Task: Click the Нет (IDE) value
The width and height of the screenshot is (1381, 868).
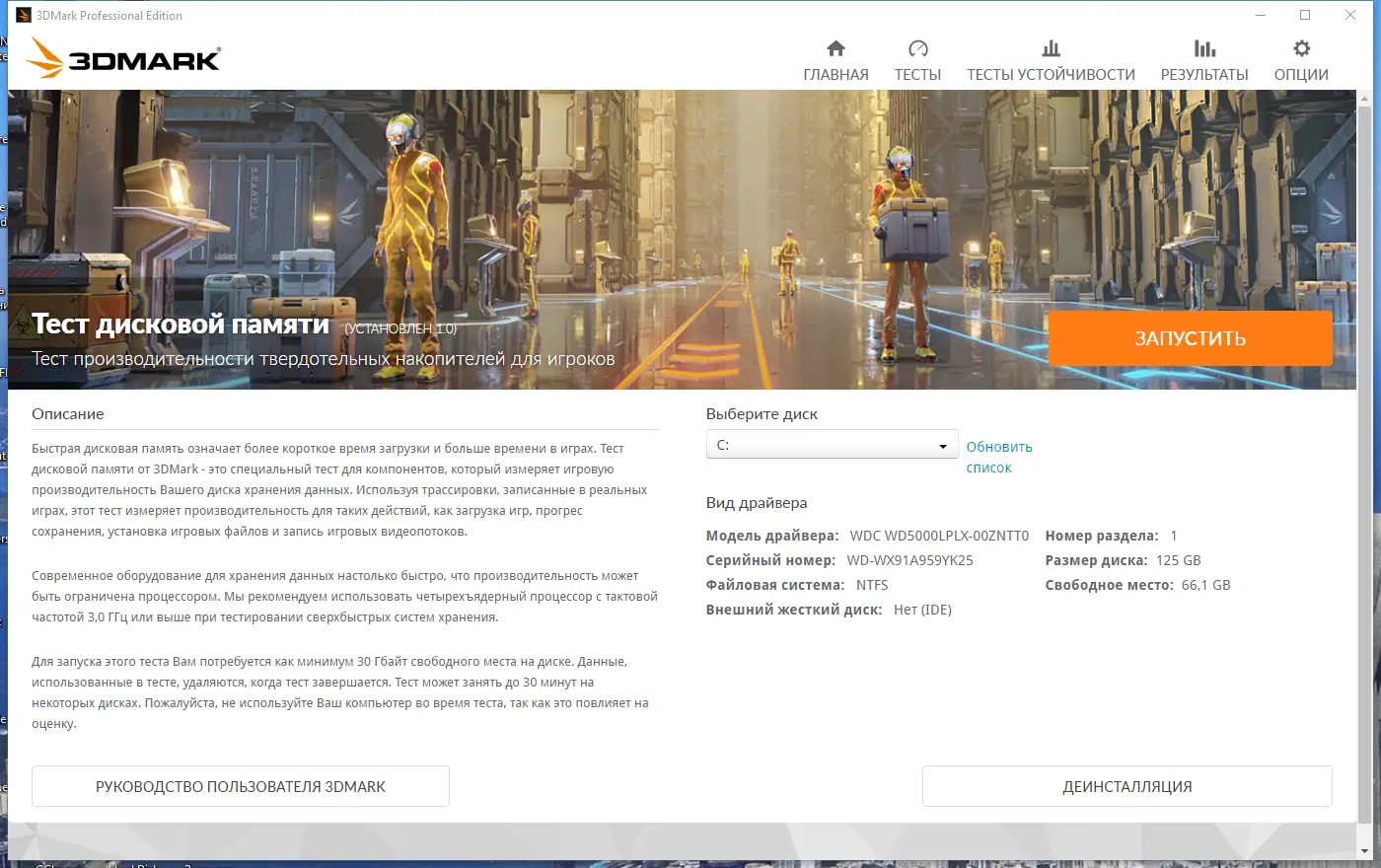Action: point(922,610)
